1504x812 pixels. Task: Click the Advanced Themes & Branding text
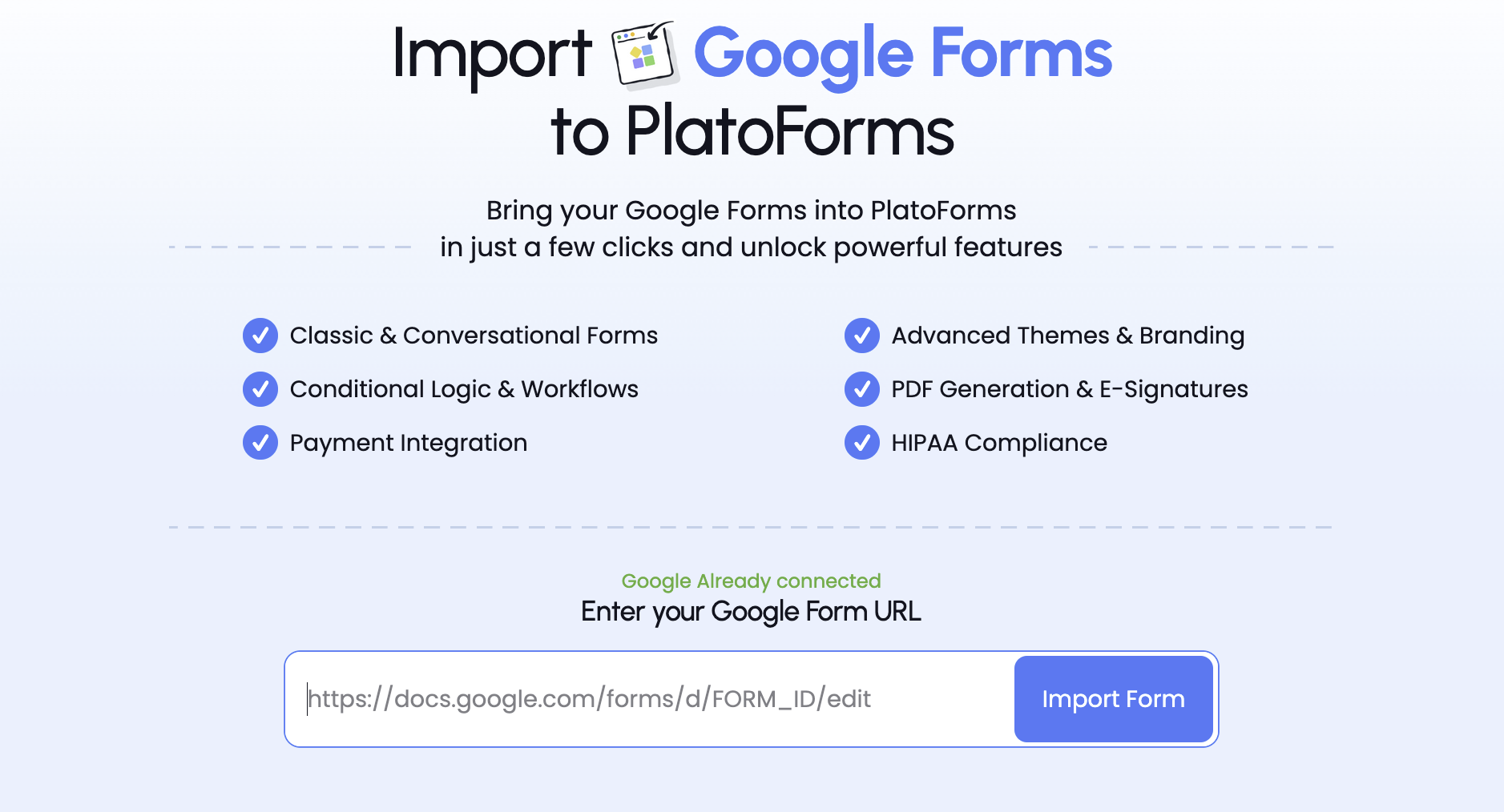[x=1067, y=336]
